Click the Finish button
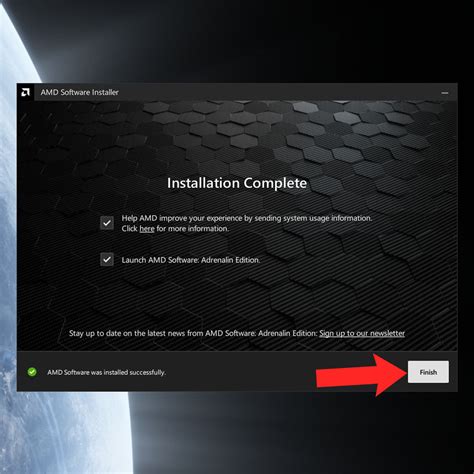This screenshot has width=474, height=474. (x=428, y=372)
